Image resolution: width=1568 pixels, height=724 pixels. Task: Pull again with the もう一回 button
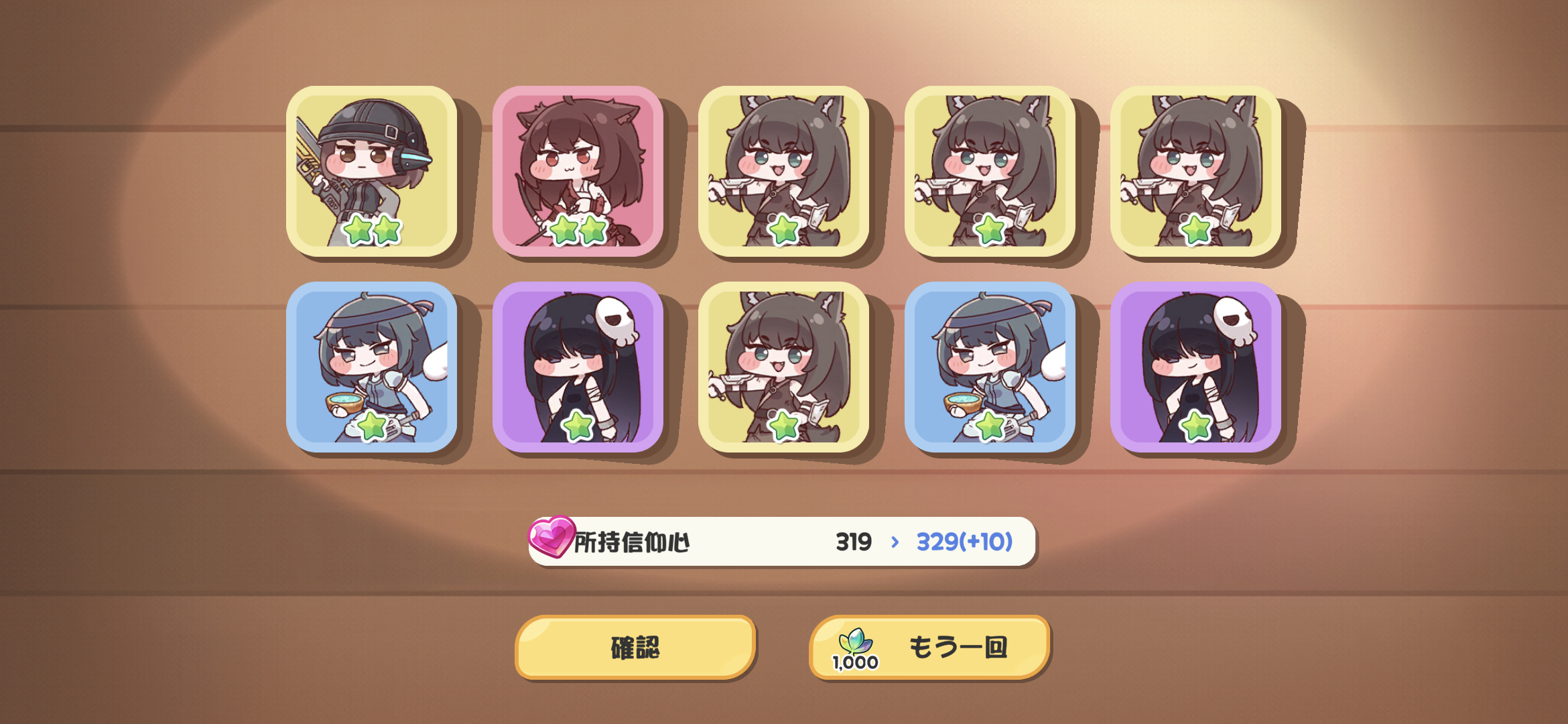tap(929, 648)
